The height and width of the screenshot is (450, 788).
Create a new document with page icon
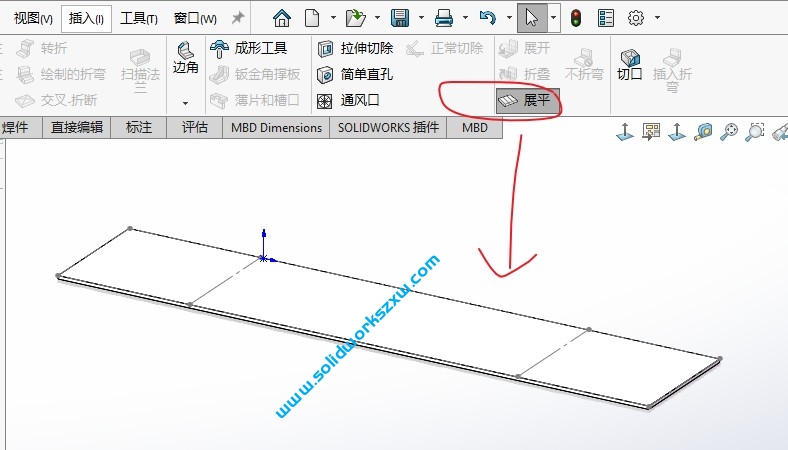(312, 18)
